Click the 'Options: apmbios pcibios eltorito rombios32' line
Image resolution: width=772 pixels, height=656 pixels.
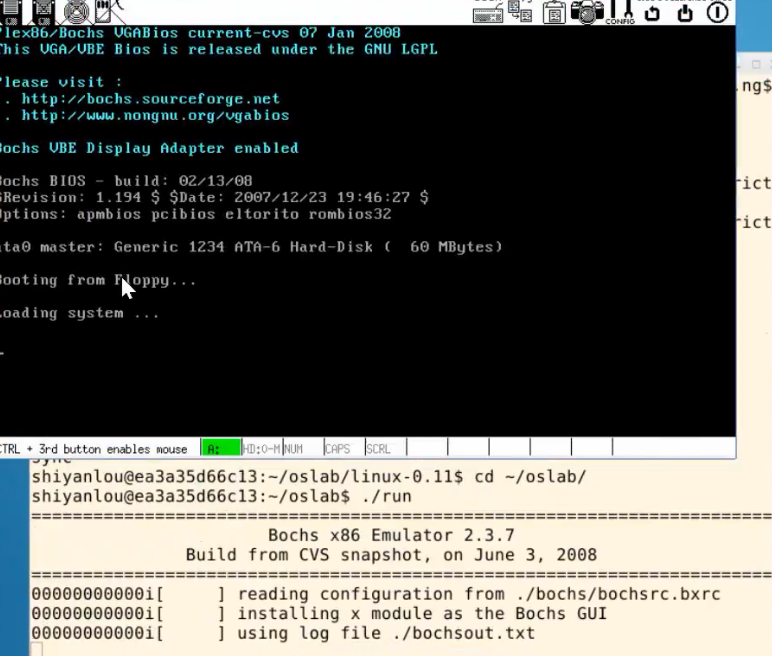[x=195, y=214]
